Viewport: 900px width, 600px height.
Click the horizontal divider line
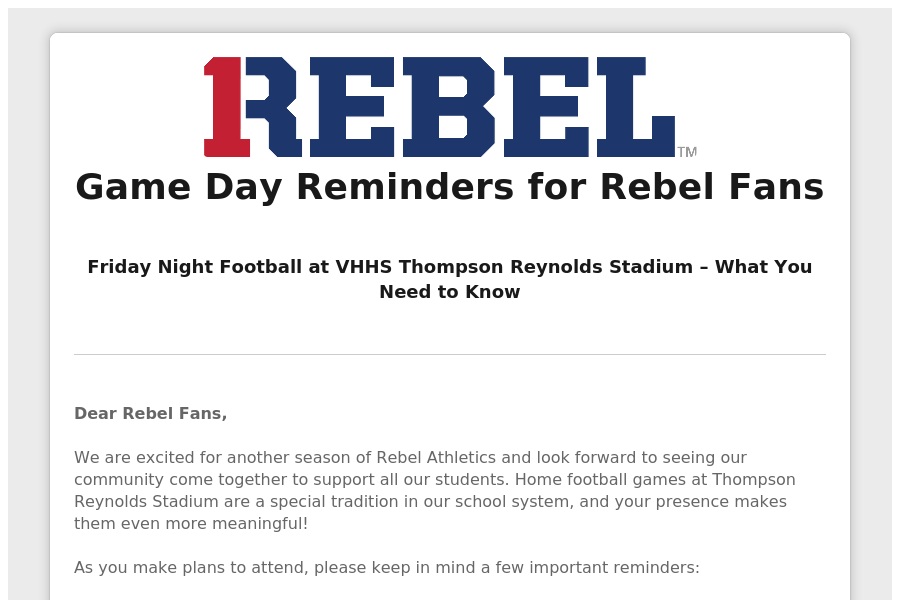tap(450, 354)
